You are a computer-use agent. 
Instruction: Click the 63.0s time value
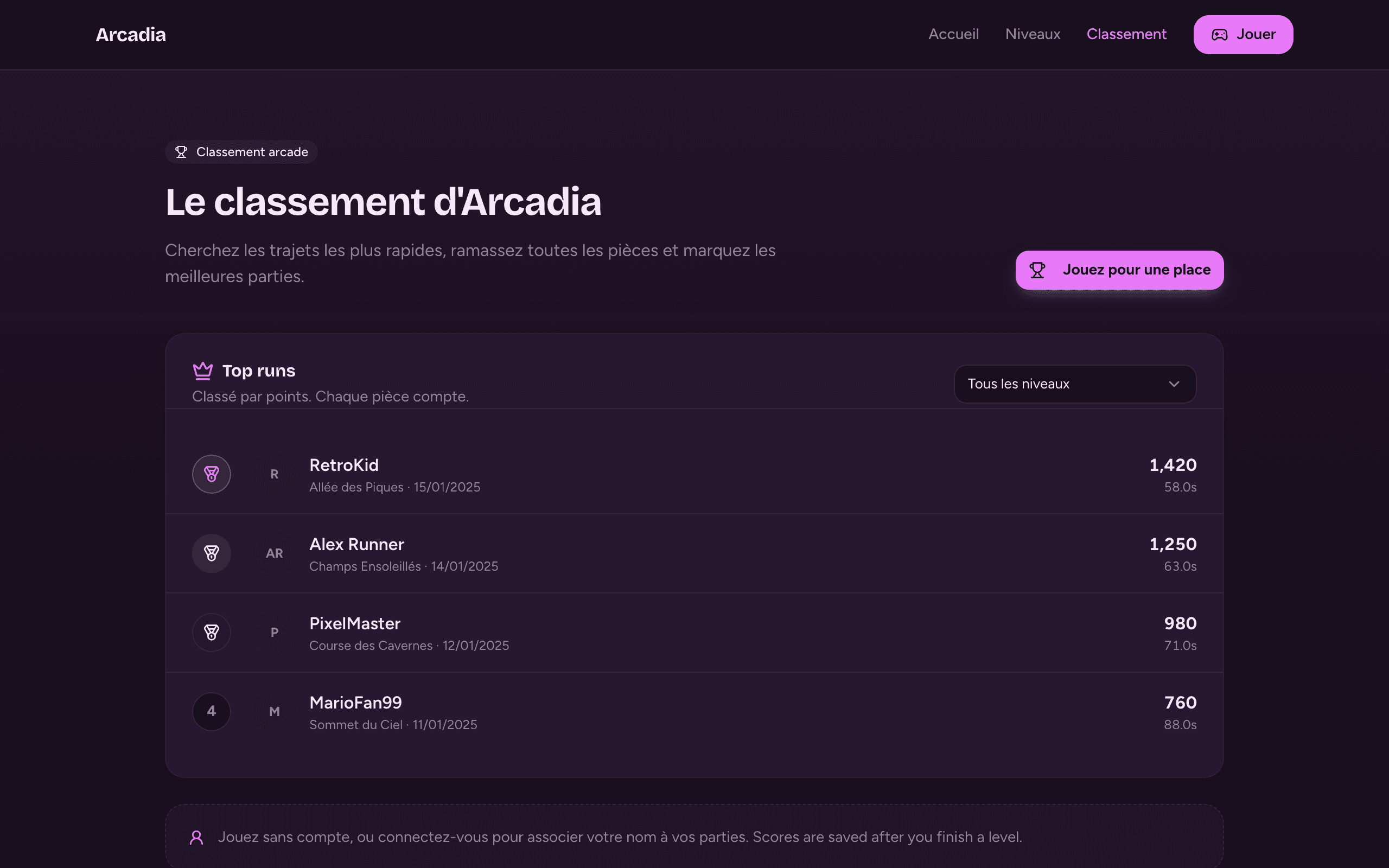(1180, 566)
